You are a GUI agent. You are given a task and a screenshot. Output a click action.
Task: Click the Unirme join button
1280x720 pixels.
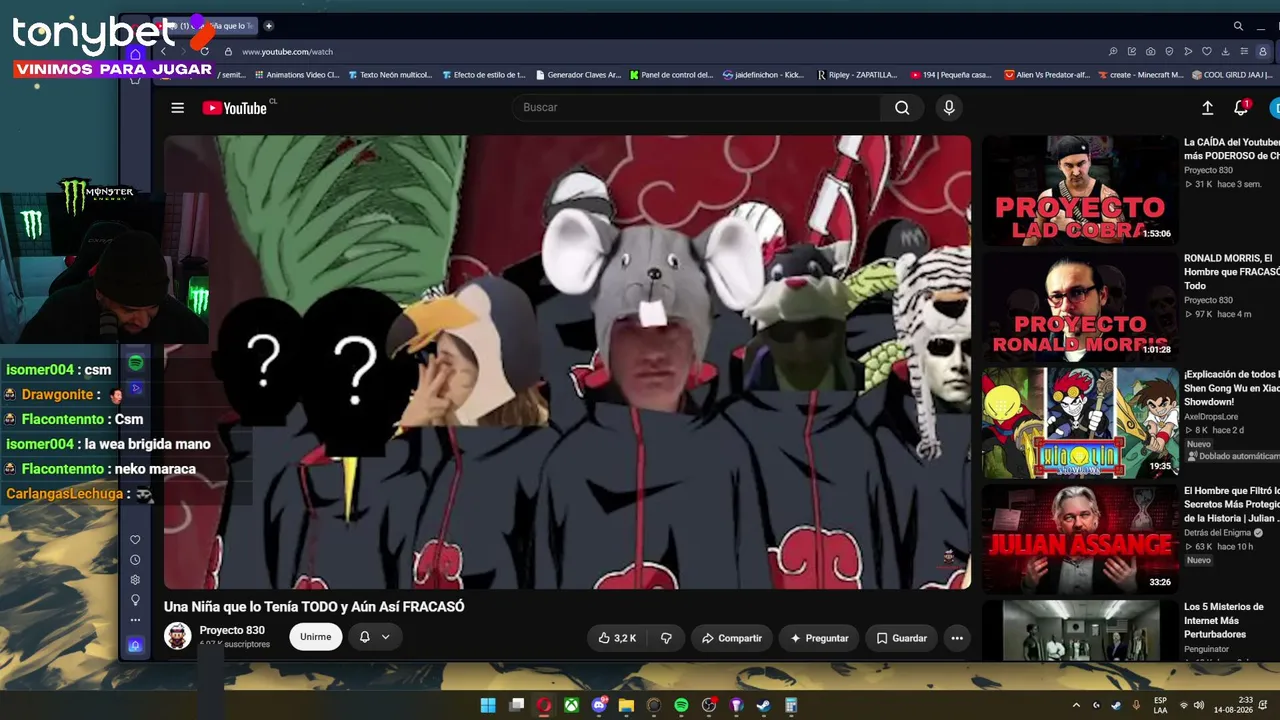tap(315, 637)
